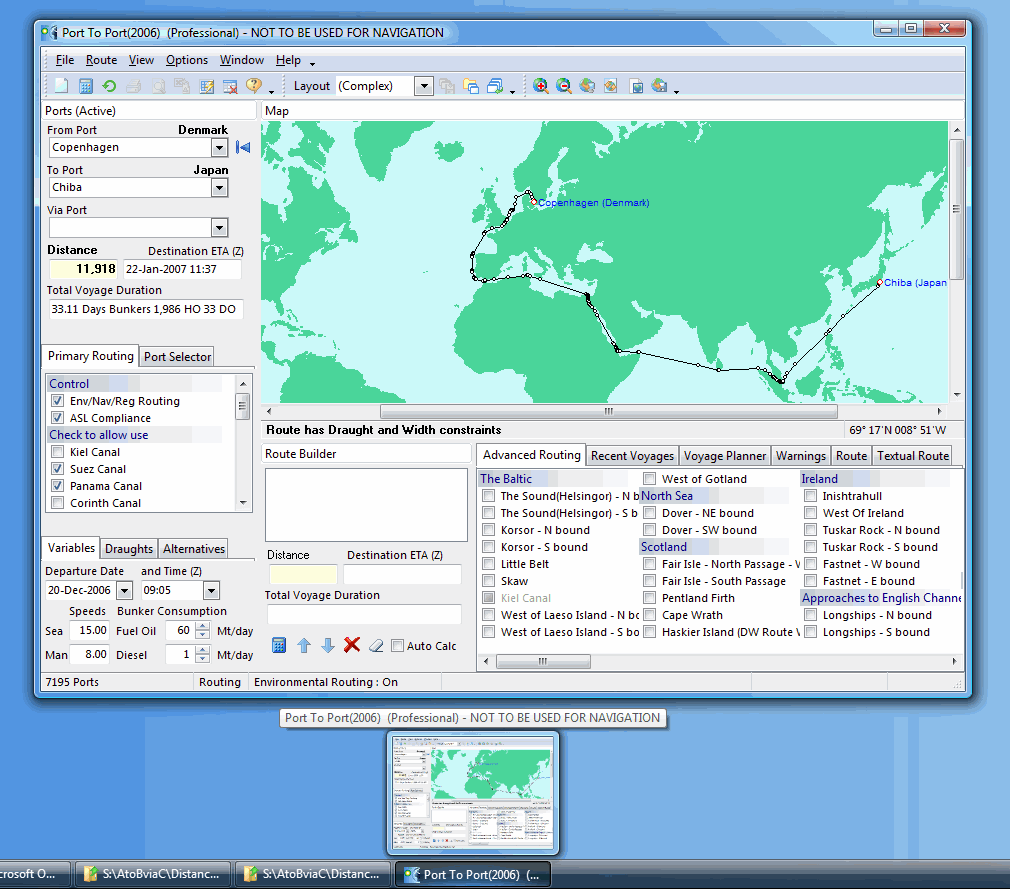1010x889 pixels.
Task: Open the Alternatives tab
Action: tap(194, 548)
